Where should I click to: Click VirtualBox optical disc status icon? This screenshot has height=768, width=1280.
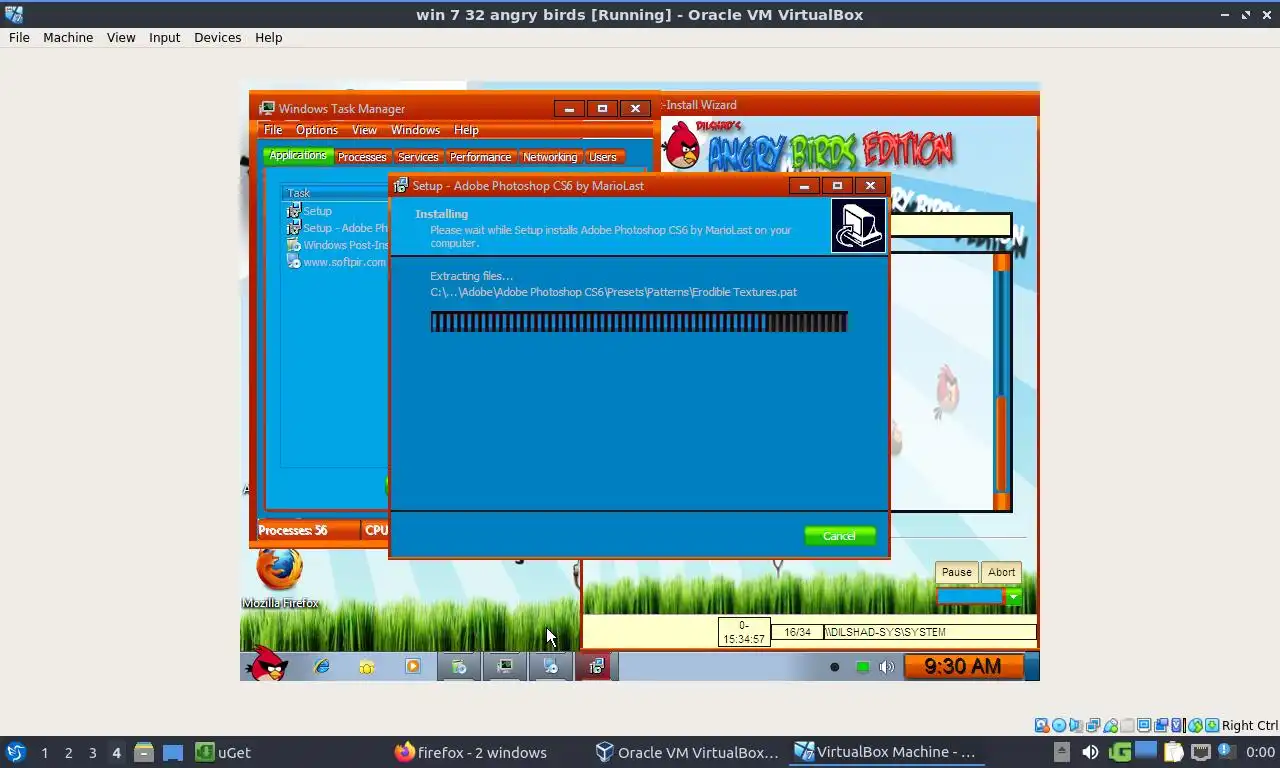tap(1059, 725)
